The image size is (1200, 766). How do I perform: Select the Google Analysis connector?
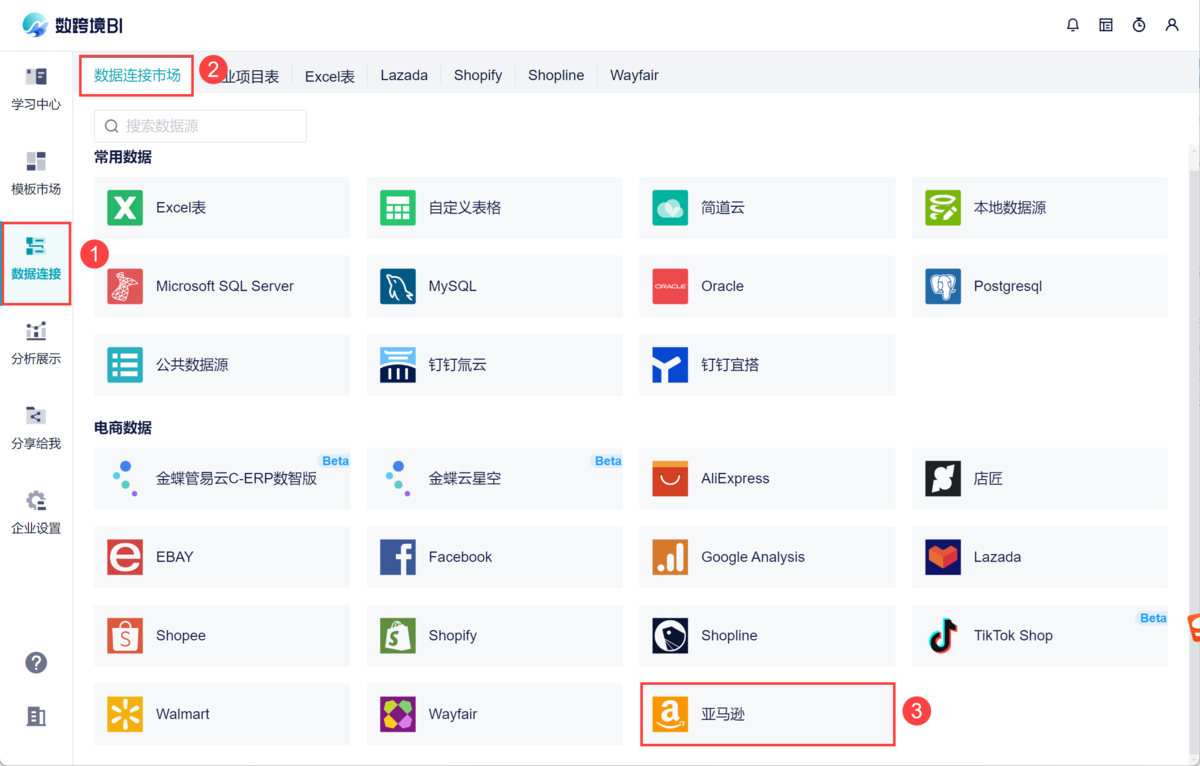[x=767, y=557]
